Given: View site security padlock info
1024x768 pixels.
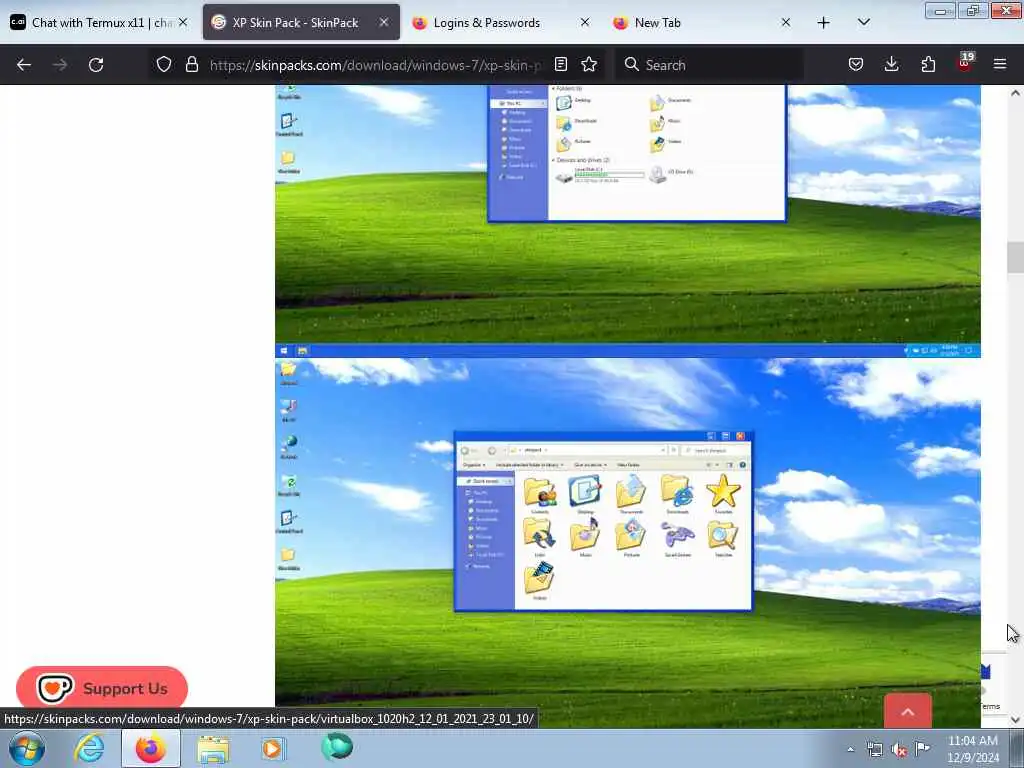Looking at the screenshot, I should click(191, 64).
